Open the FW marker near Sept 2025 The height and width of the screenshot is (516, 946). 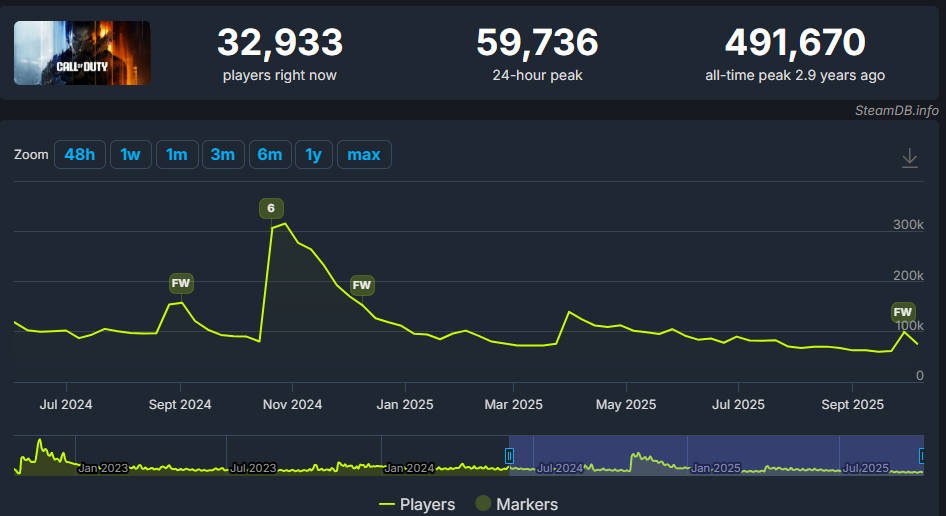pos(903,312)
